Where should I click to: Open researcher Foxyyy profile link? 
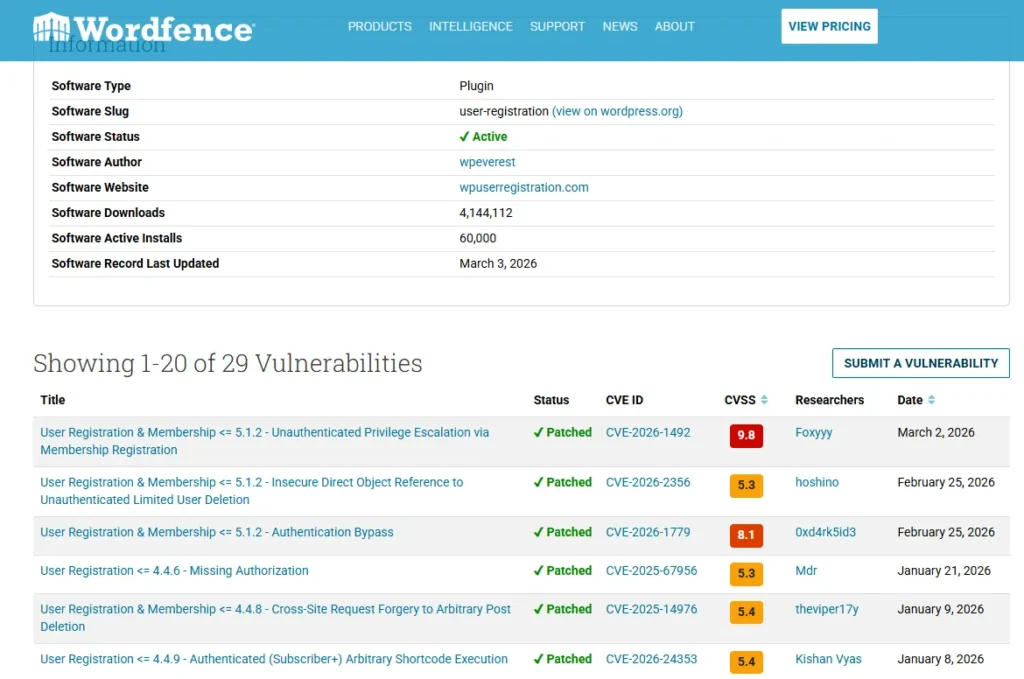click(x=813, y=433)
